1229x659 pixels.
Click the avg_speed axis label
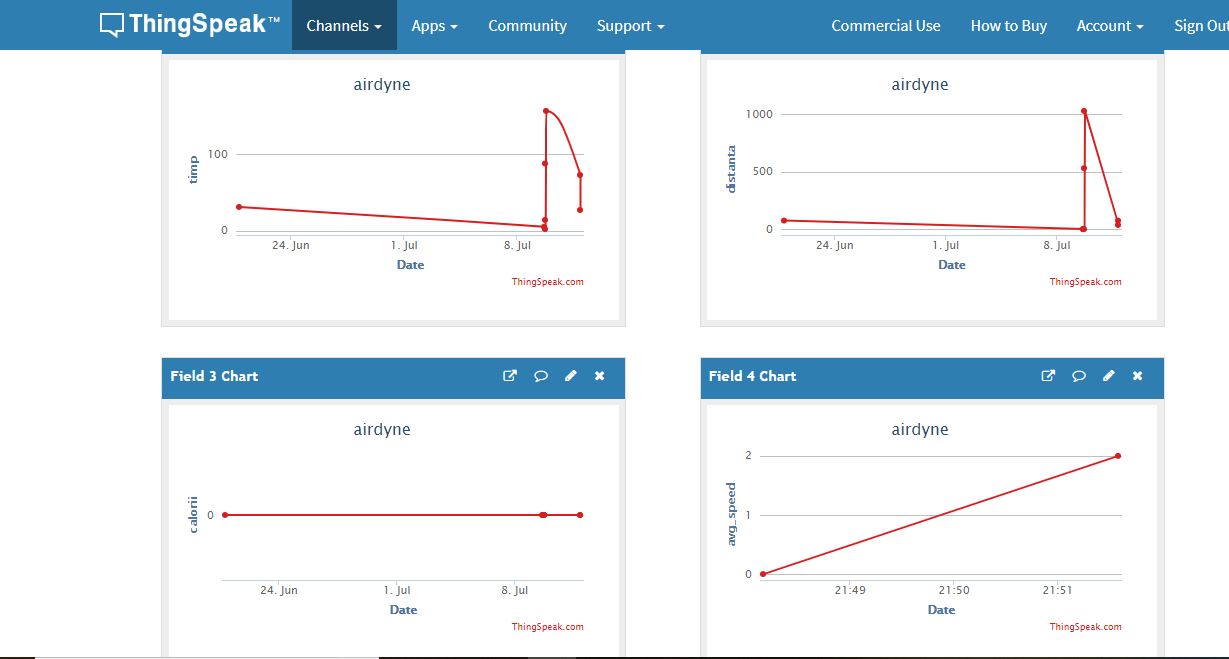[731, 514]
